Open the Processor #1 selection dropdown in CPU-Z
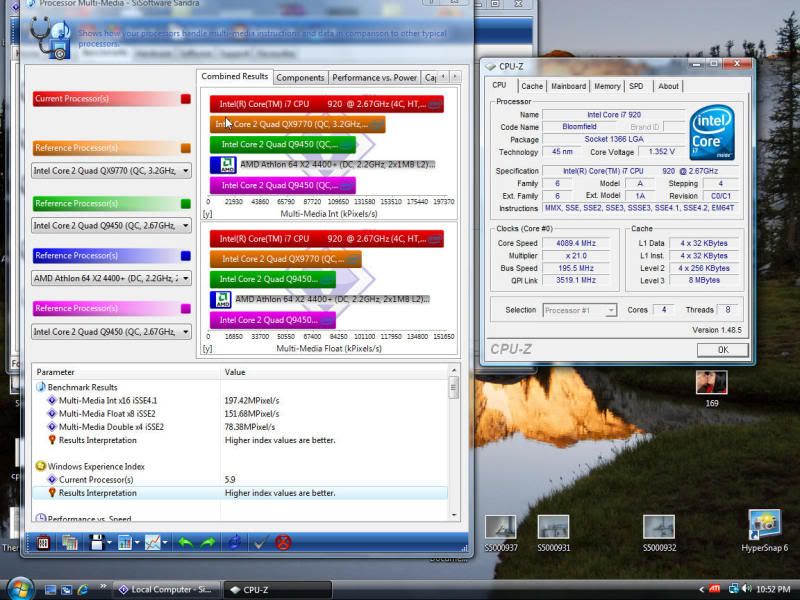The height and width of the screenshot is (600, 800). (x=580, y=310)
